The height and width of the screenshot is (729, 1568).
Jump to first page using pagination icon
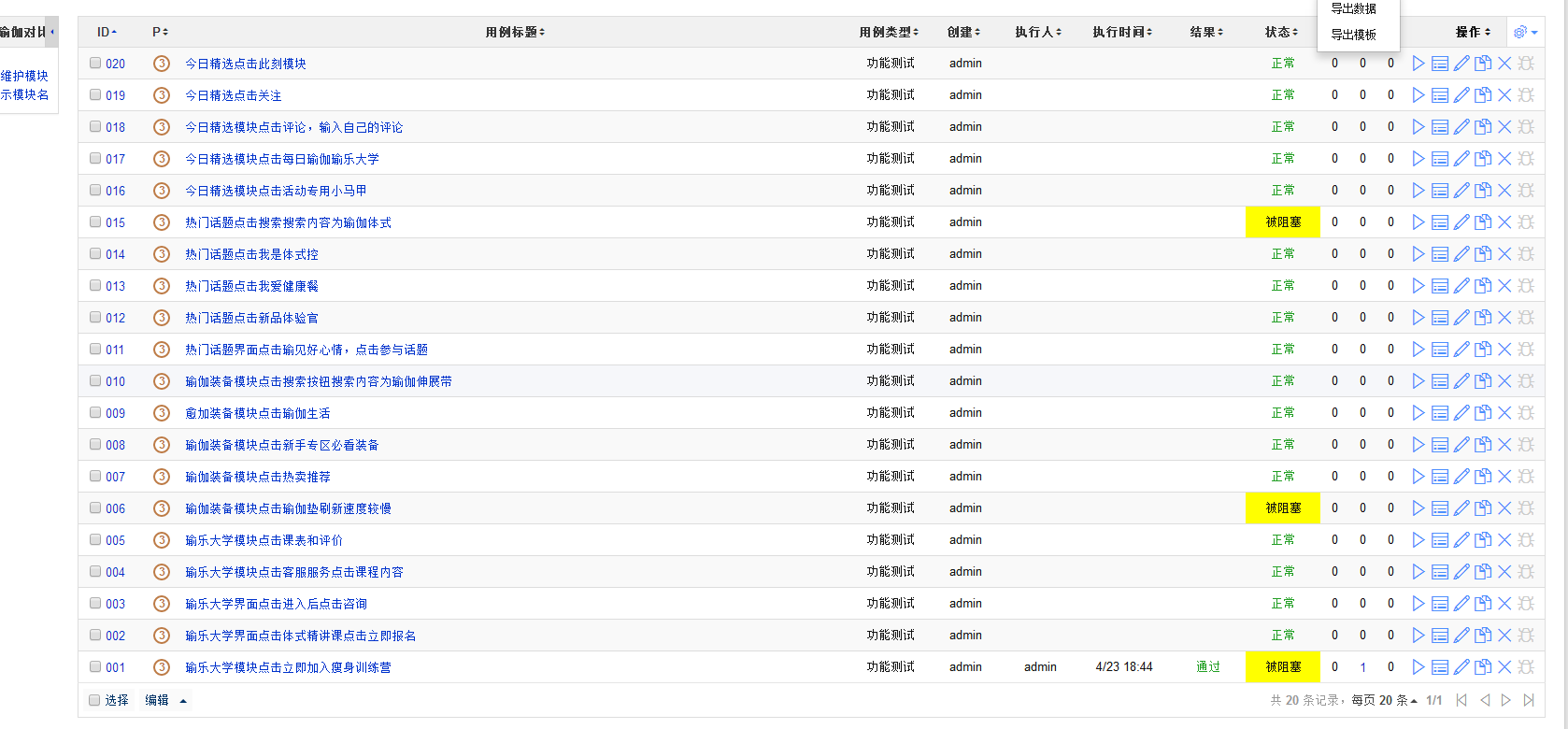1461,700
